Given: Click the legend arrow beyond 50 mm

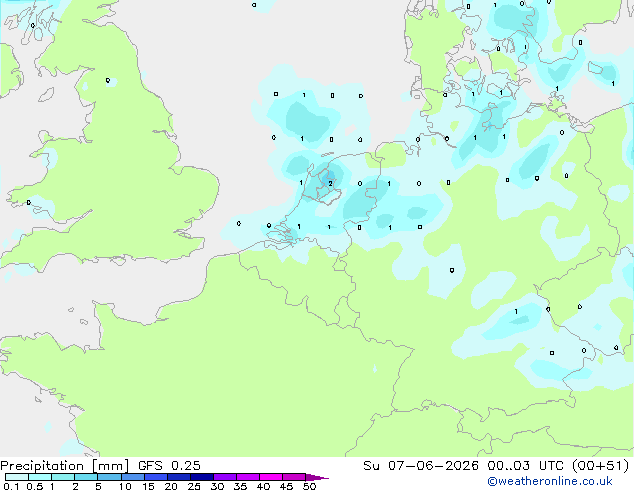Looking at the screenshot, I should coord(316,477).
